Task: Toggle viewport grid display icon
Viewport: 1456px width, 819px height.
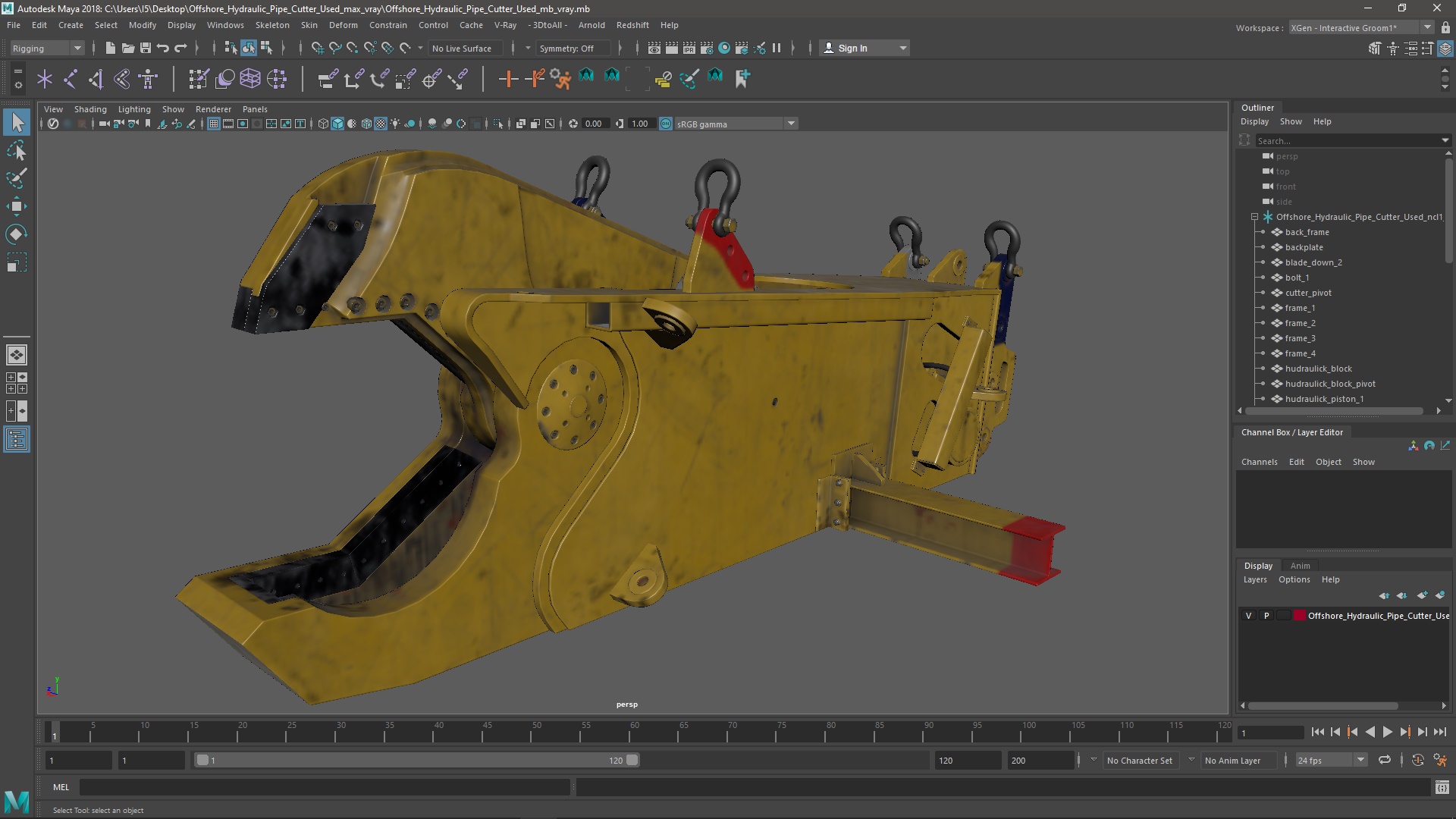Action: [x=214, y=124]
